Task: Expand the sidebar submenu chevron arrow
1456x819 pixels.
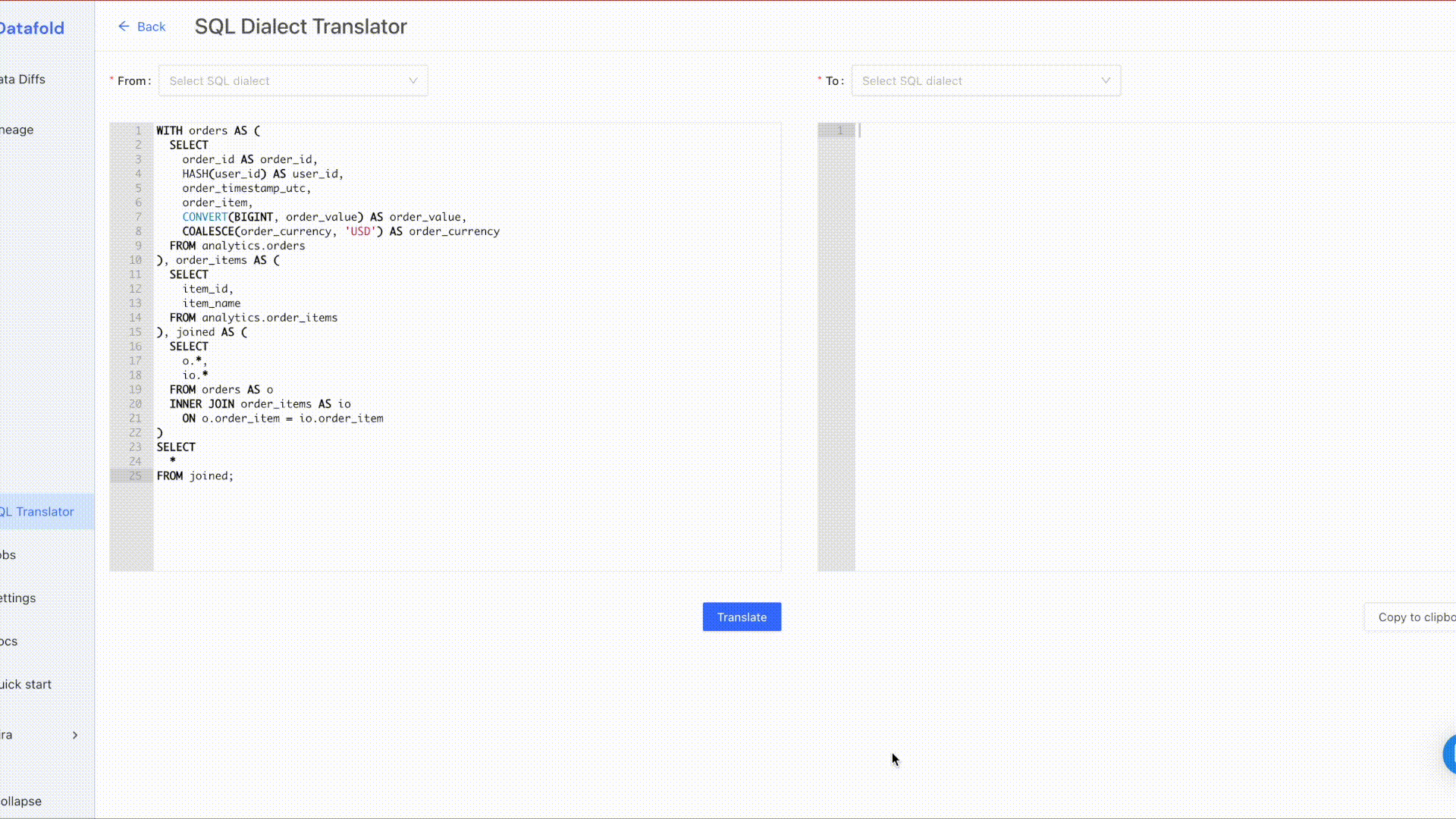Action: pyautogui.click(x=75, y=735)
